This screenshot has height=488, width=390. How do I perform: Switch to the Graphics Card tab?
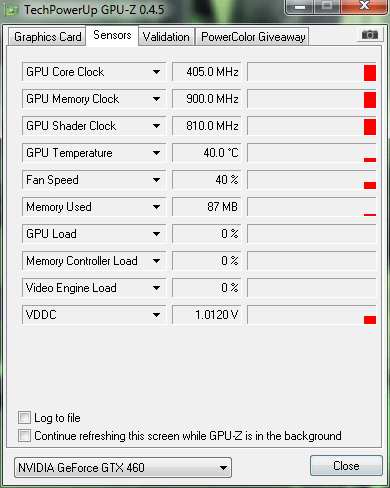coord(47,37)
